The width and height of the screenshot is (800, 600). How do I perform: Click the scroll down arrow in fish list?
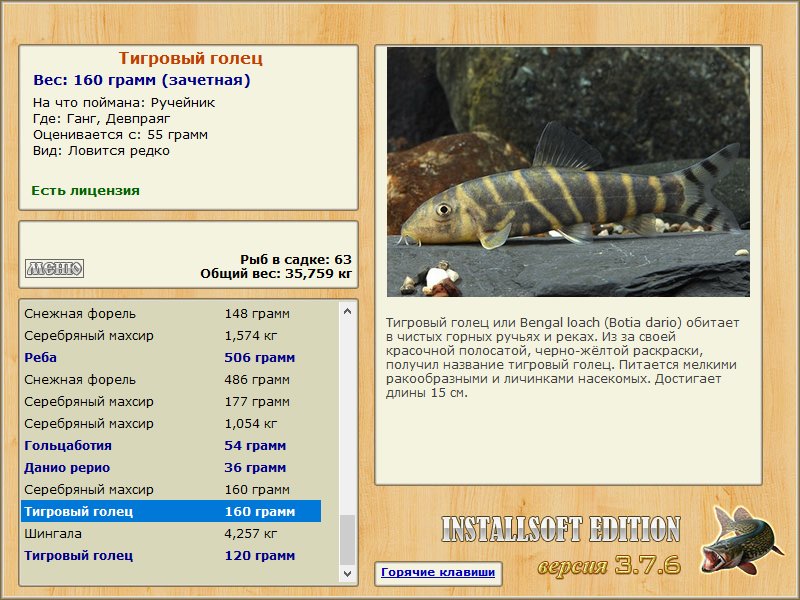pyautogui.click(x=347, y=573)
